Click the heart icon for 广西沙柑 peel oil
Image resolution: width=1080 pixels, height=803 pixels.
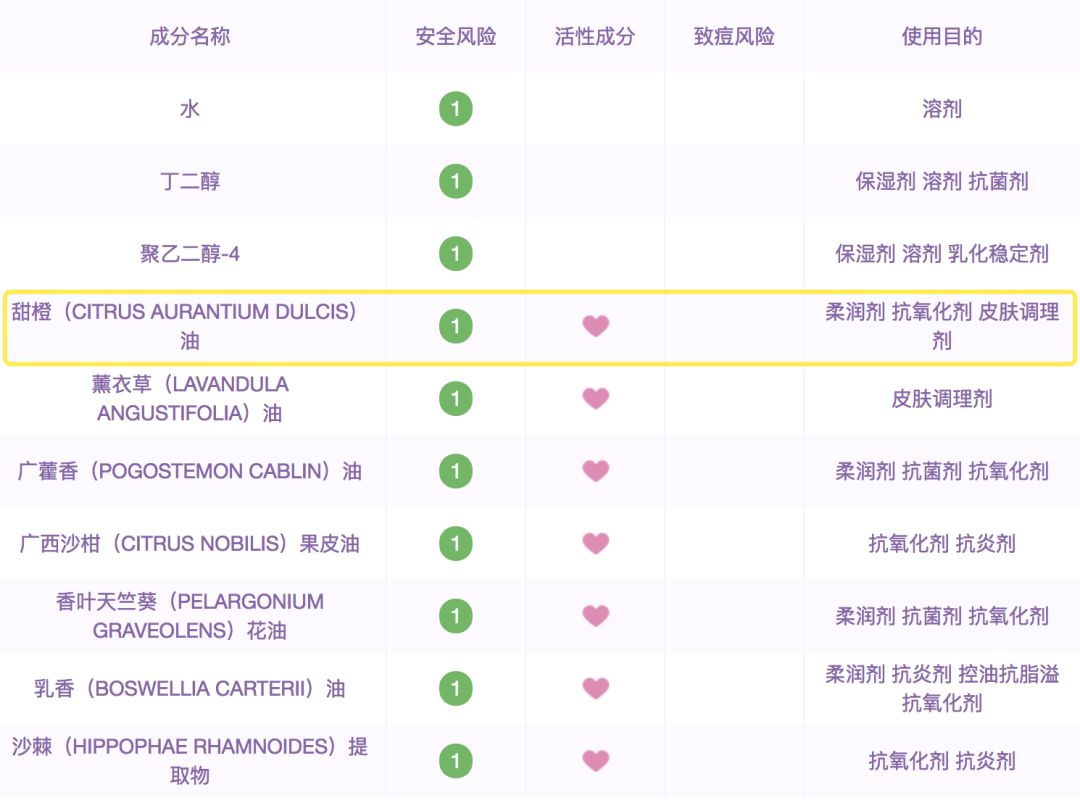pos(595,543)
